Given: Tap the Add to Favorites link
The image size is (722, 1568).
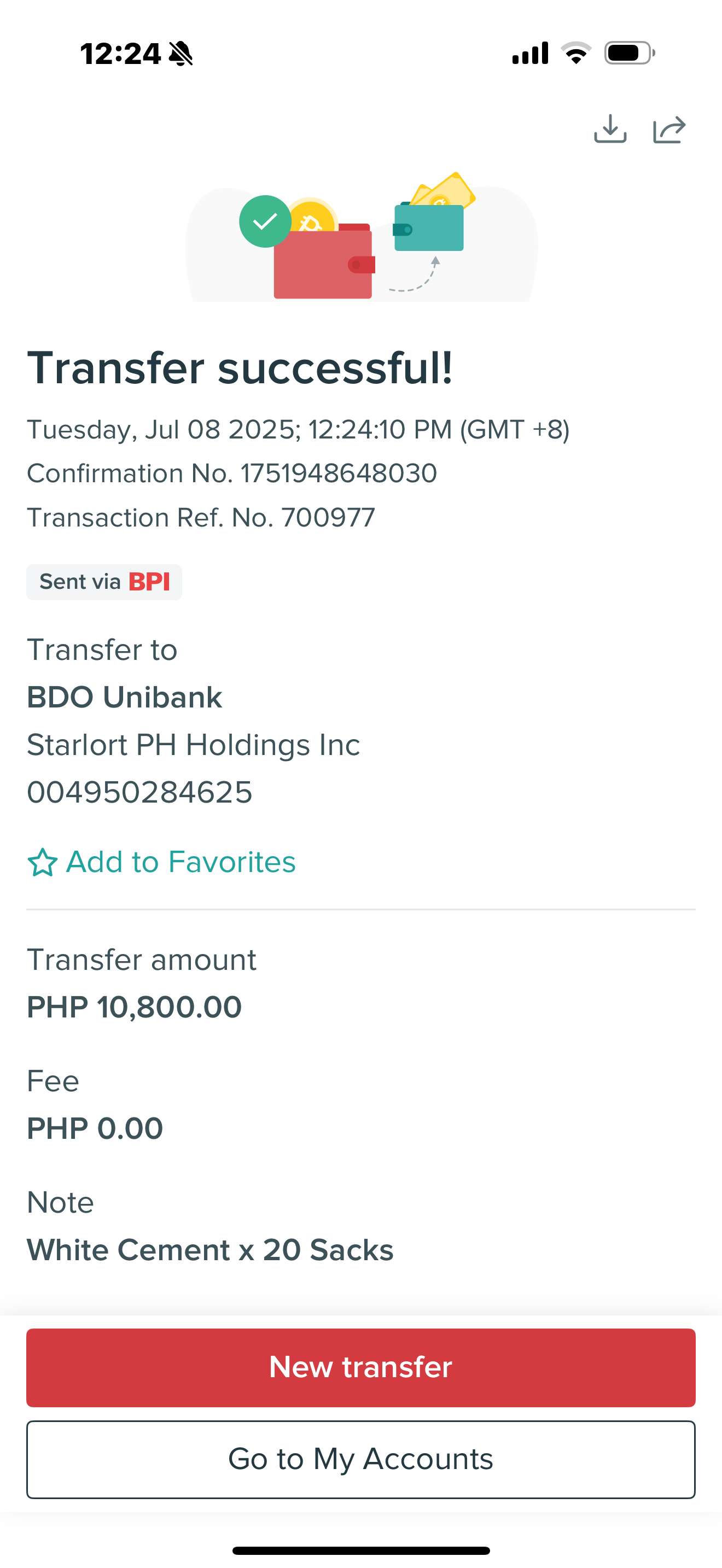Looking at the screenshot, I should (x=180, y=862).
